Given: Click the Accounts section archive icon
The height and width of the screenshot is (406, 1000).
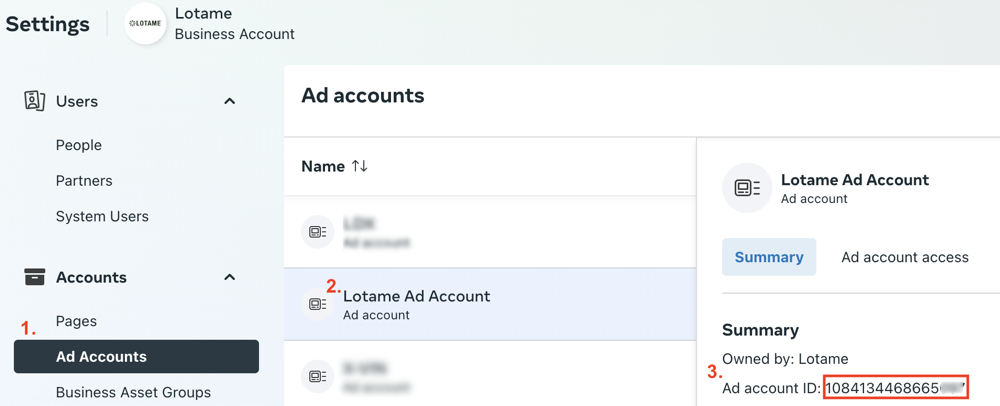Looking at the screenshot, I should click(x=34, y=277).
